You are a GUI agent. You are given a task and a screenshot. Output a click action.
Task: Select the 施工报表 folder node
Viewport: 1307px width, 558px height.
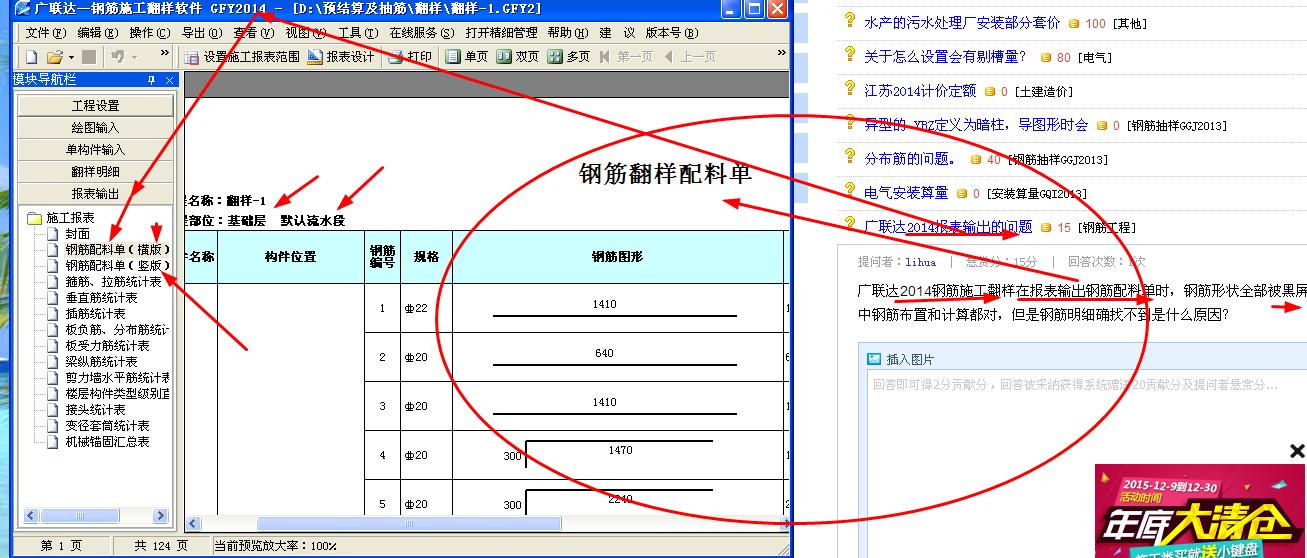(x=71, y=217)
